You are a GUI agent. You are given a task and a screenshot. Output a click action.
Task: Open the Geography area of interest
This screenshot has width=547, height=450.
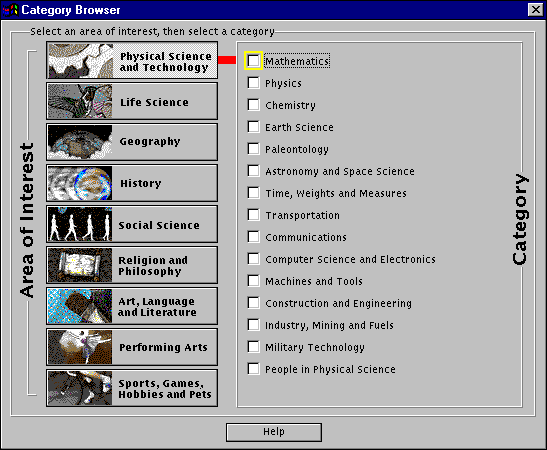[x=132, y=142]
